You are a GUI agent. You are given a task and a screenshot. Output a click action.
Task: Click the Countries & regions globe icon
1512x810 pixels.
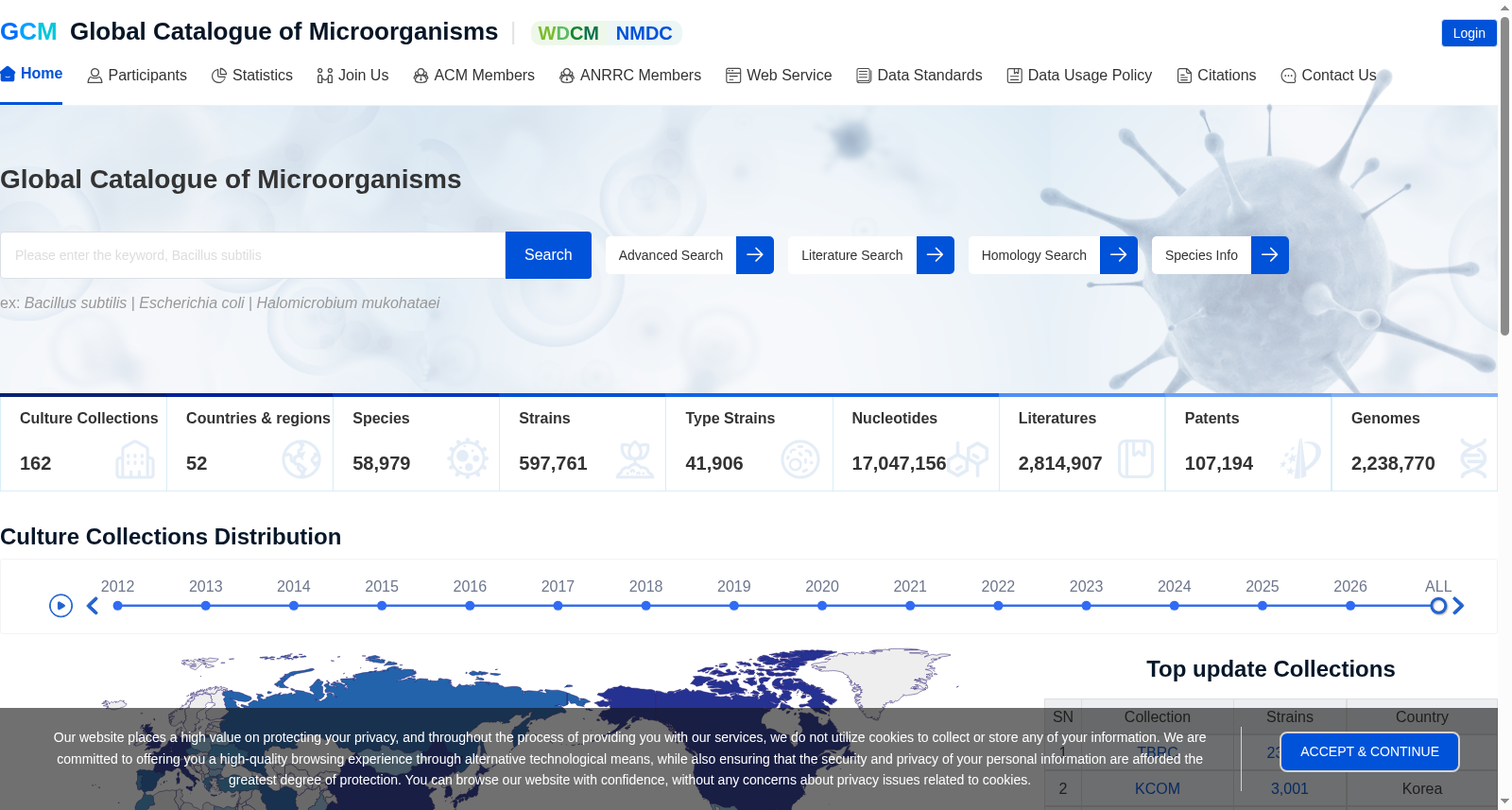[x=301, y=460]
